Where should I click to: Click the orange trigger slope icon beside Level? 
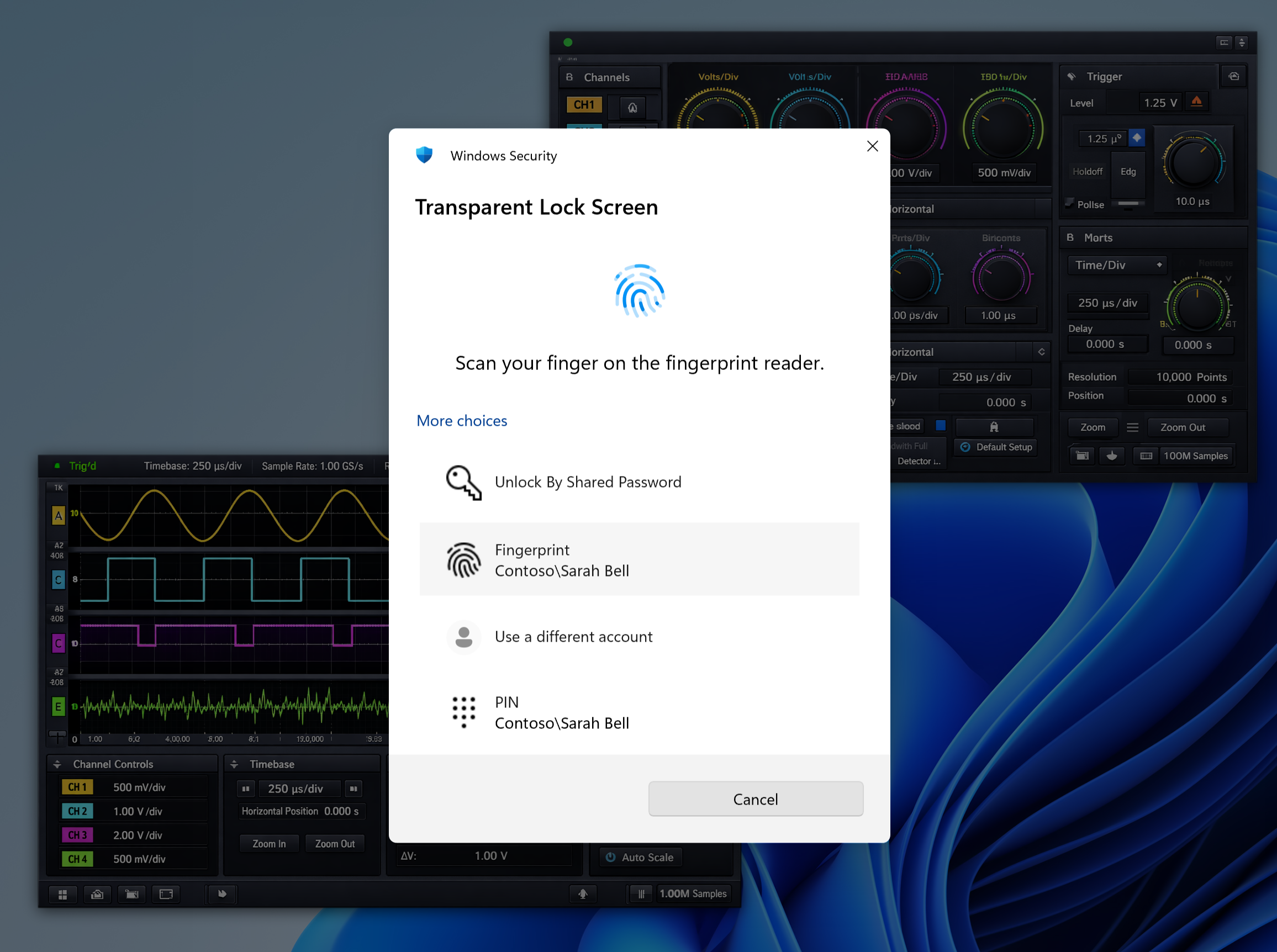click(1196, 102)
